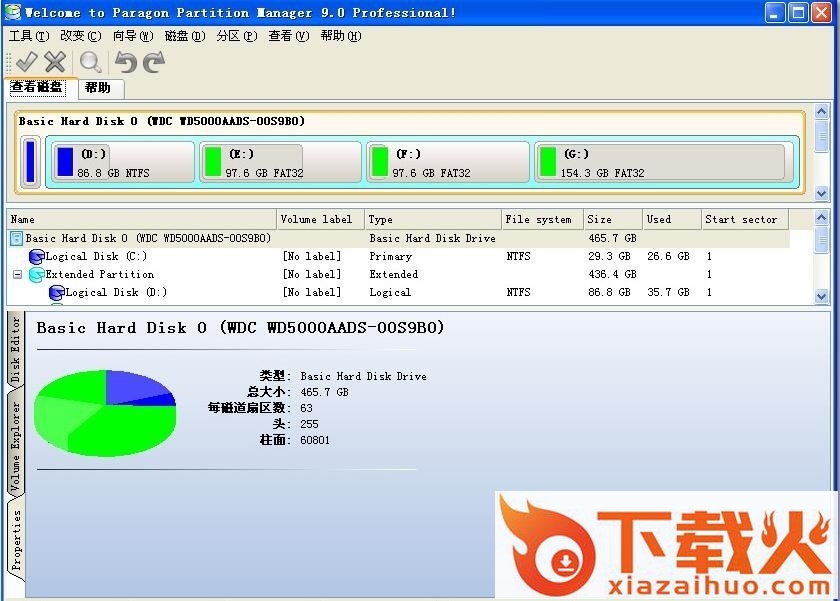This screenshot has height=601, width=840.
Task: Discard changes with the X toolbar icon
Action: pyautogui.click(x=55, y=62)
